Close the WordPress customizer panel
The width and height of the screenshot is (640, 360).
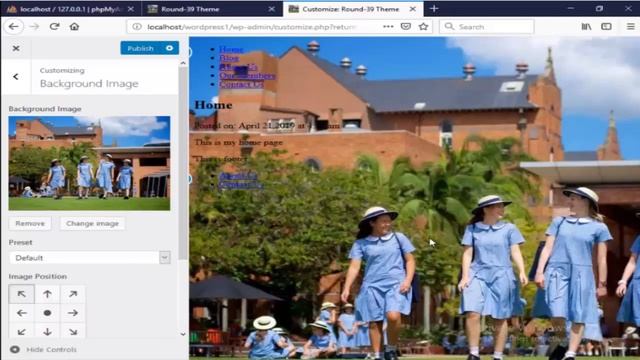point(16,48)
